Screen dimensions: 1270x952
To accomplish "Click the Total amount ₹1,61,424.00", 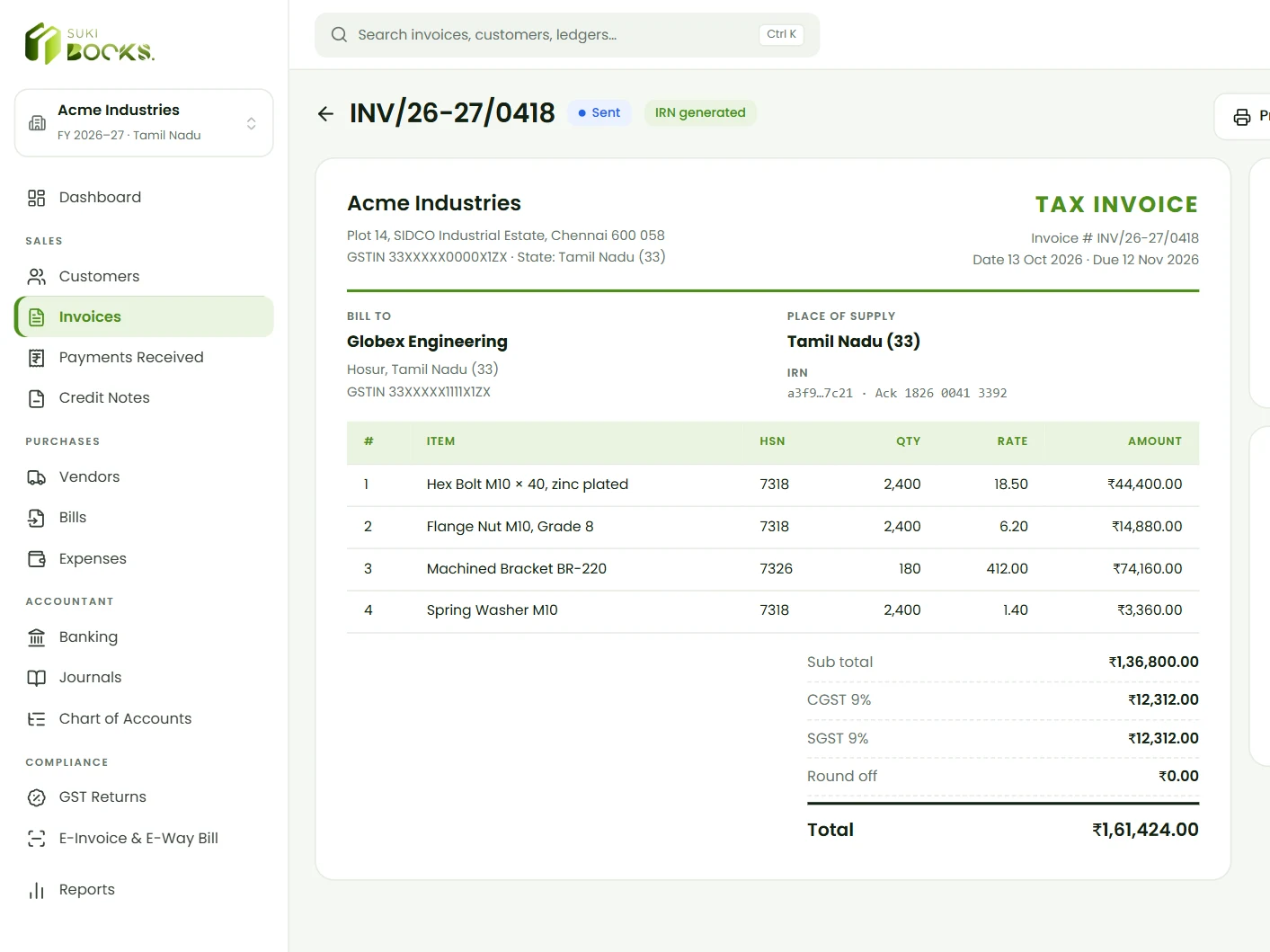I will [x=1145, y=830].
